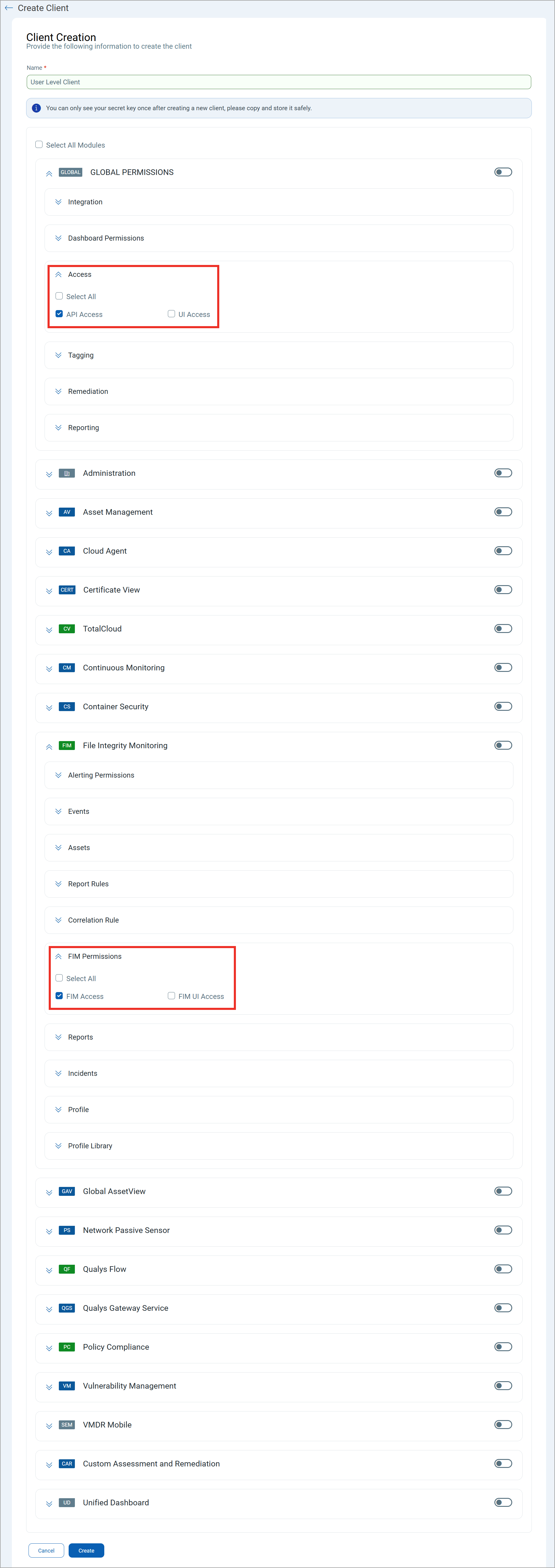555x1568 pixels.
Task: Expand the Remediation section
Action: 59,391
